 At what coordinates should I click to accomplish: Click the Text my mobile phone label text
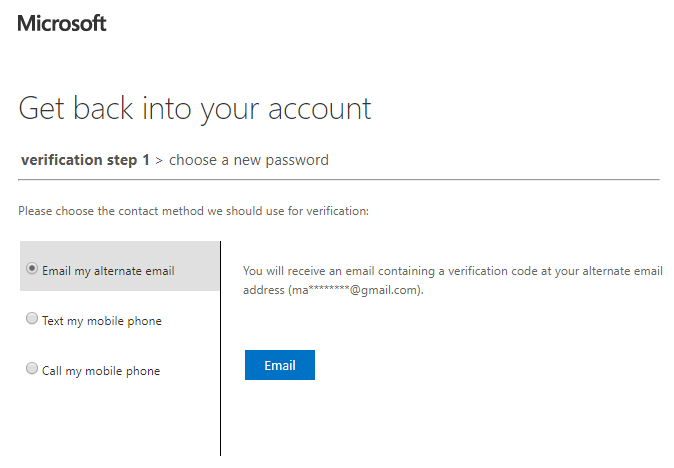101,321
